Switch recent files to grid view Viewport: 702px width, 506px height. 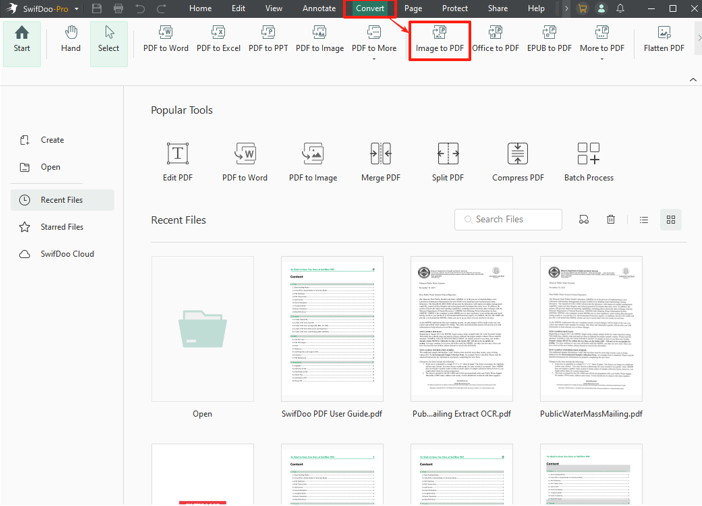pos(671,219)
